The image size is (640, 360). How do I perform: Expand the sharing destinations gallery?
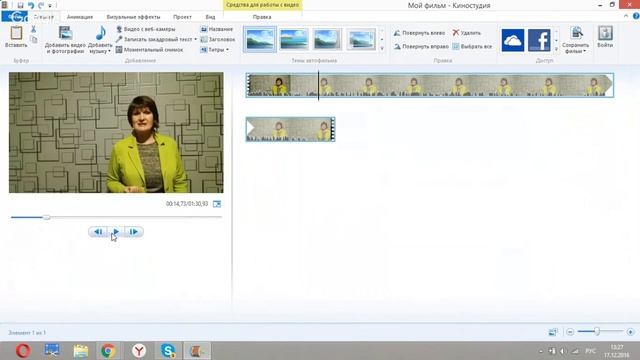coord(556,49)
